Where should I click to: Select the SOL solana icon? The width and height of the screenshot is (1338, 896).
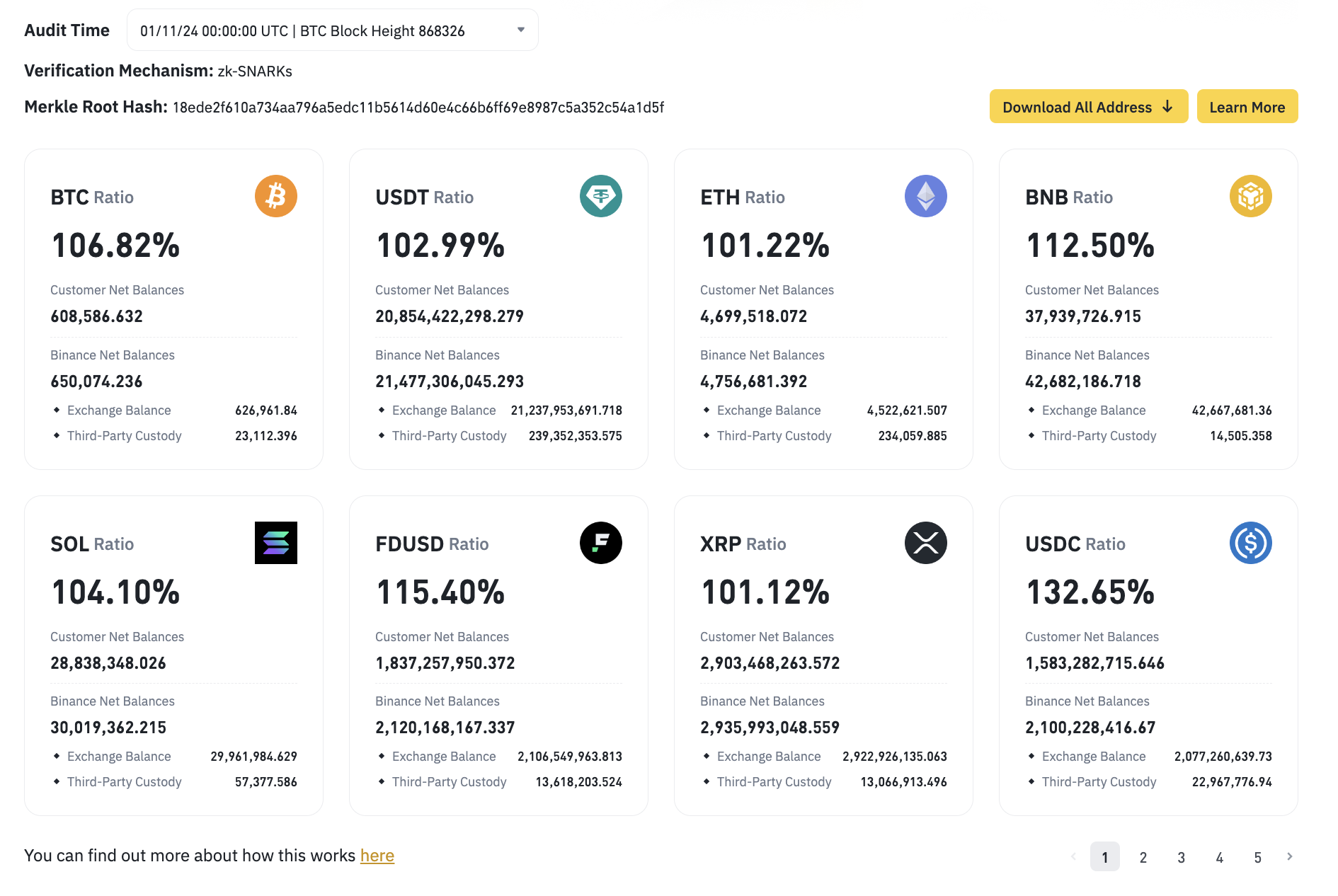[275, 543]
